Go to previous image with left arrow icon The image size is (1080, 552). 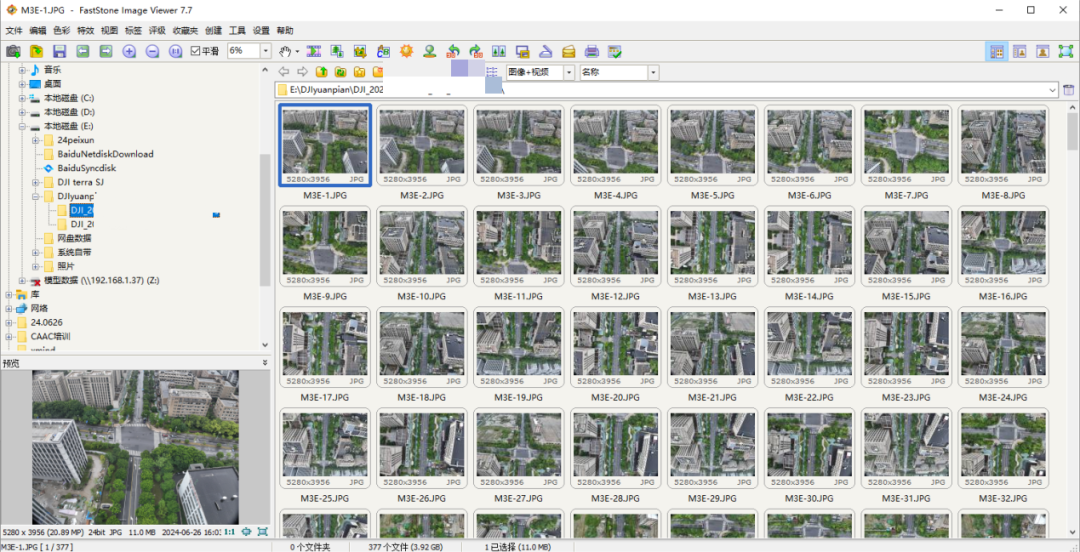coord(83,51)
